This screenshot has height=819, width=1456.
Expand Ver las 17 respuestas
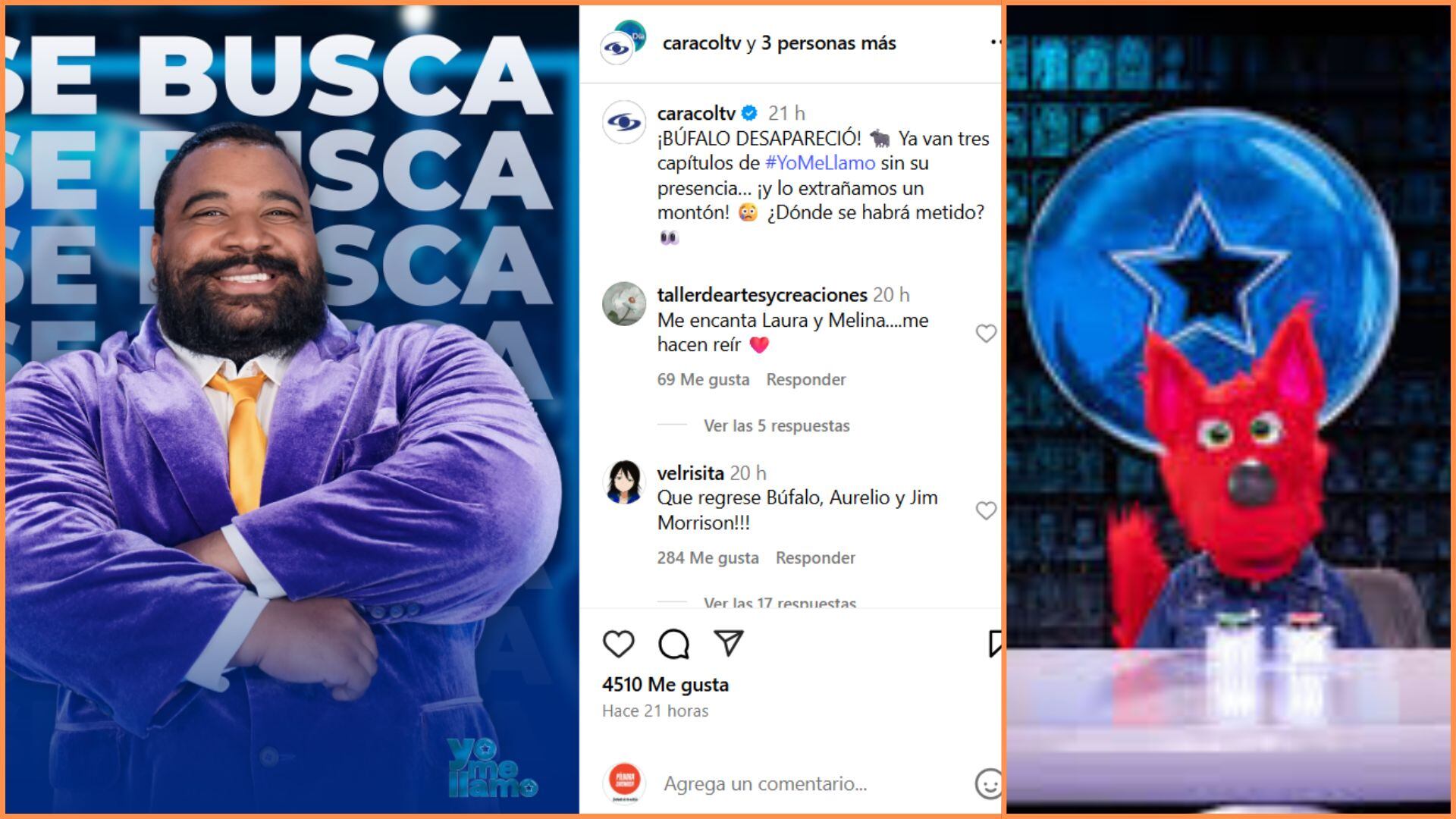click(780, 602)
